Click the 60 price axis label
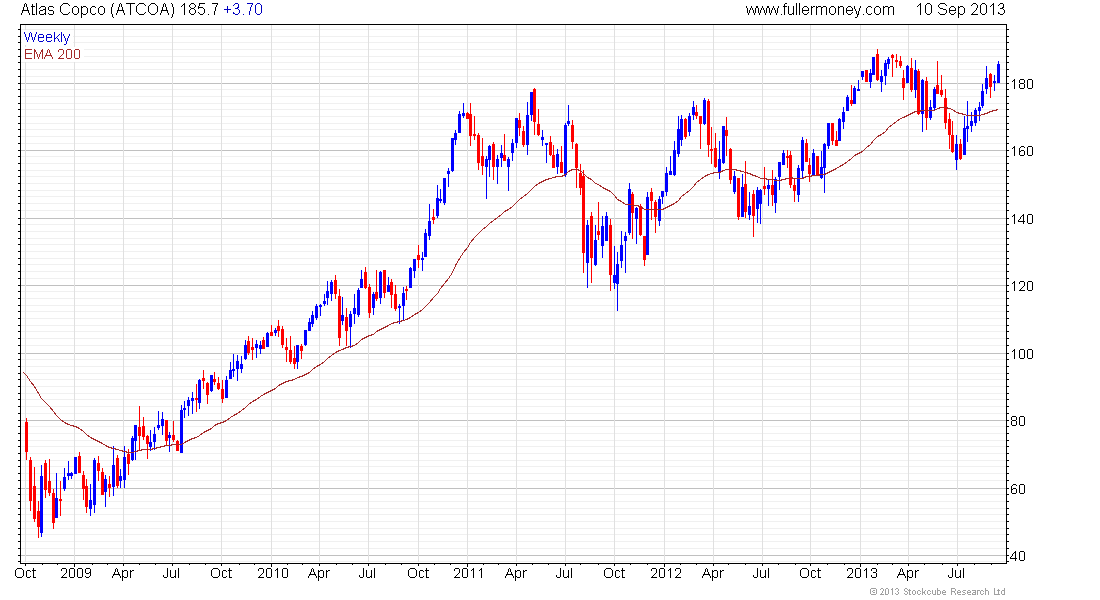1100x600 pixels. 1018,489
